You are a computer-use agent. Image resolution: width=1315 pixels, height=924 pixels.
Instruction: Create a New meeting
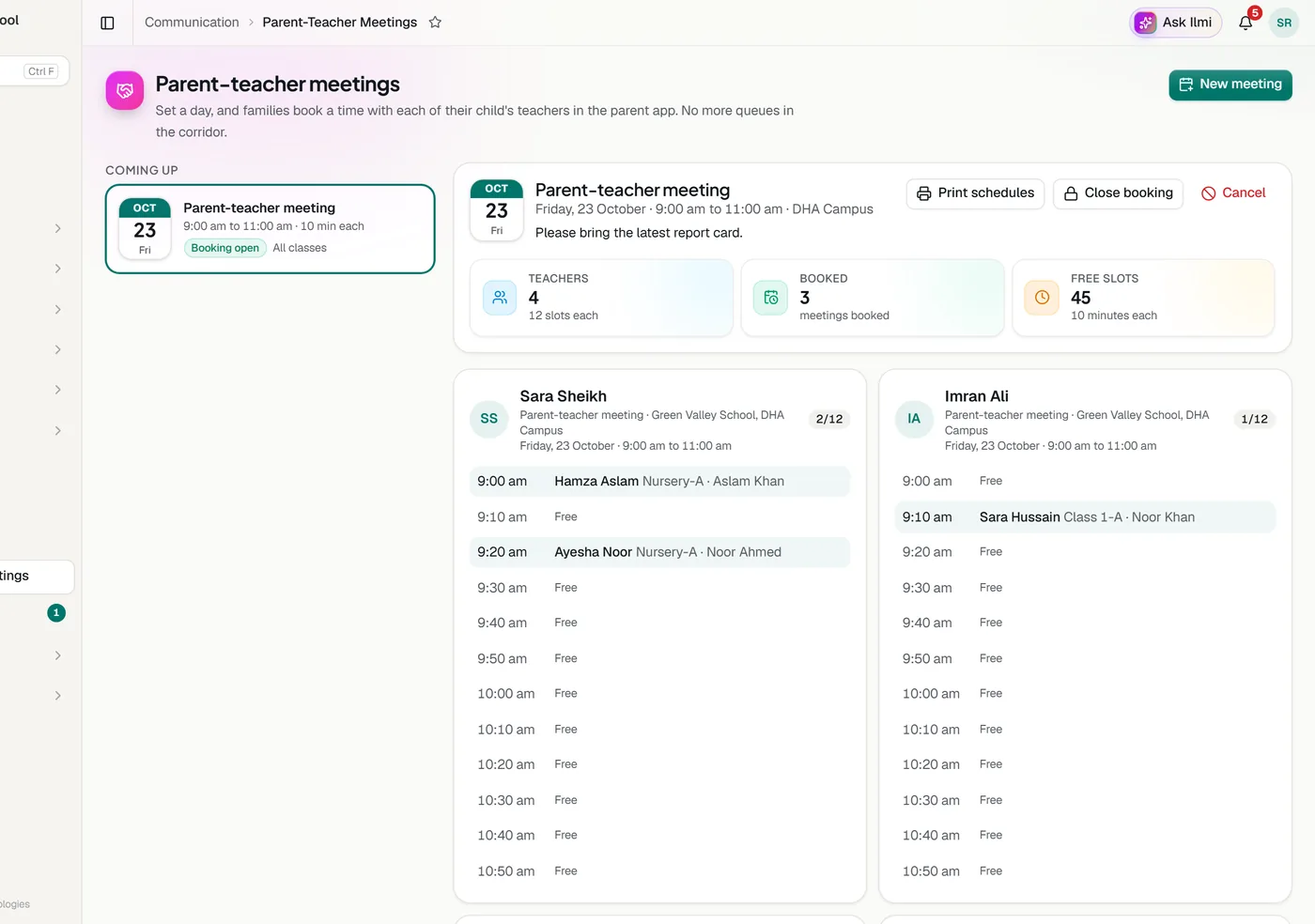(x=1230, y=85)
